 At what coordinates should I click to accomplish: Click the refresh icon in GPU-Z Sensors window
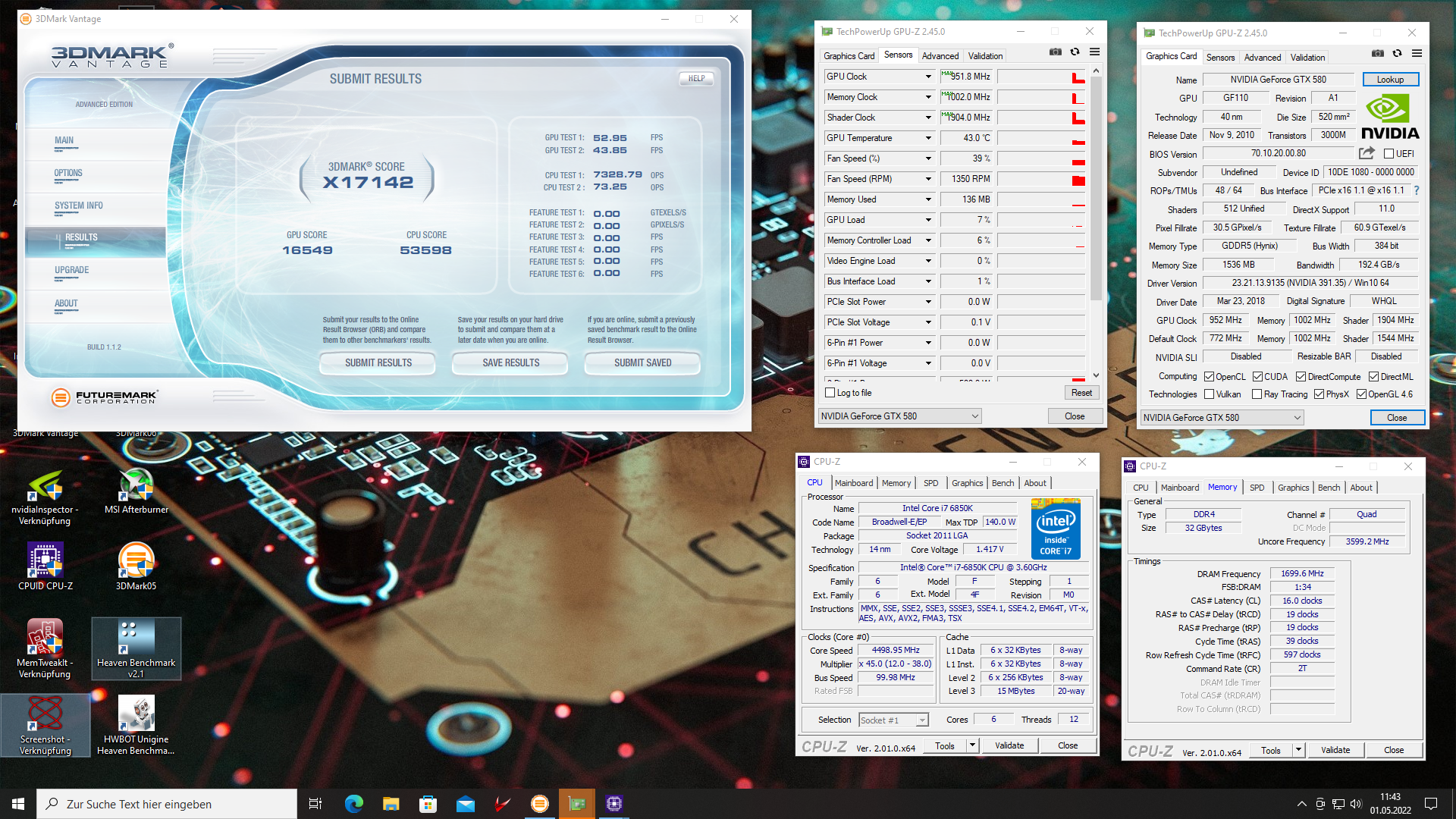point(1075,52)
